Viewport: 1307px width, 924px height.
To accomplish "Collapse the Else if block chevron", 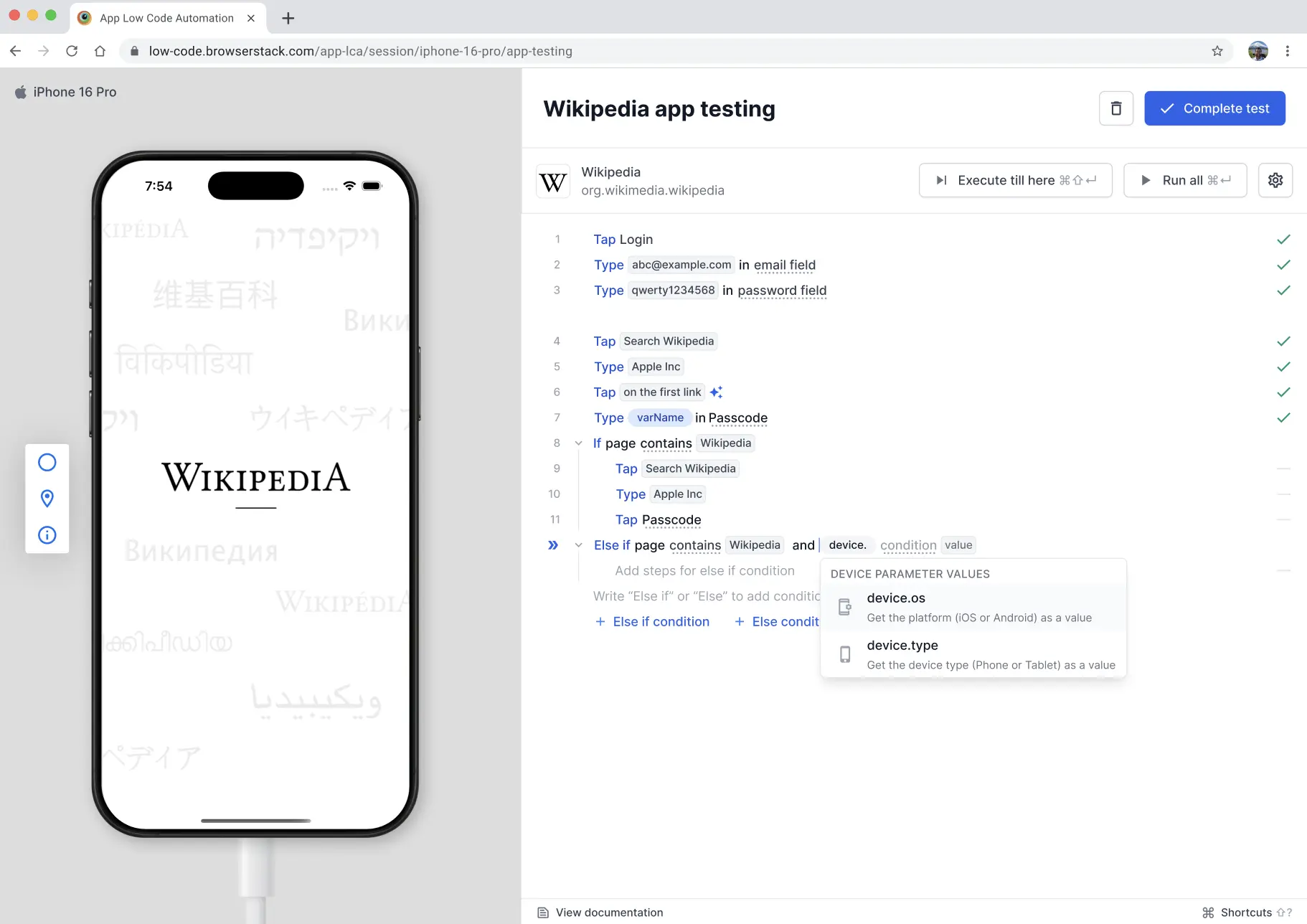I will (578, 545).
